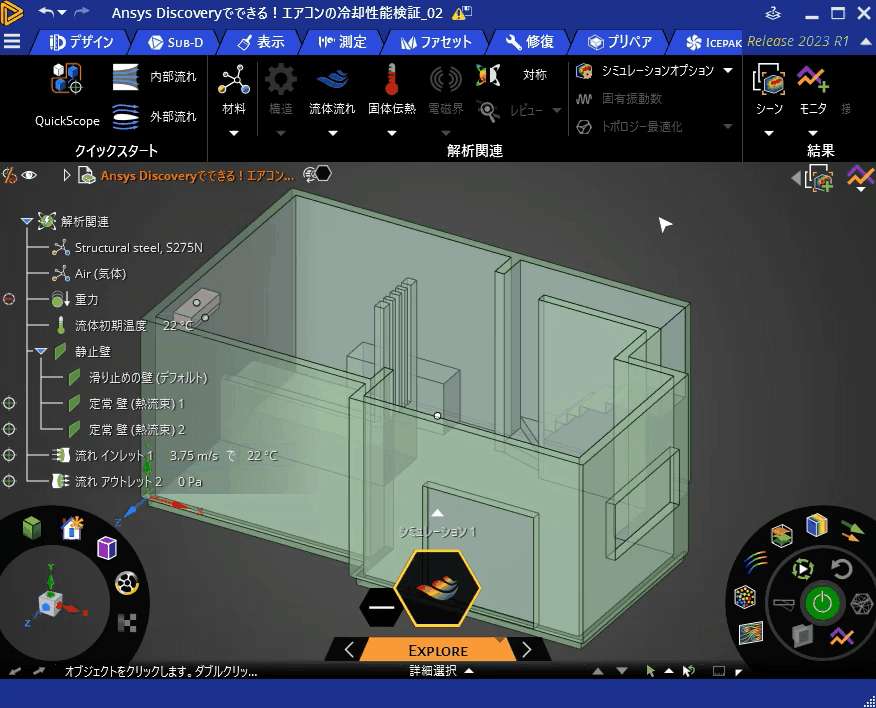Image resolution: width=876 pixels, height=708 pixels.
Task: Click the green cube icon in left wheel
Action: [x=32, y=528]
